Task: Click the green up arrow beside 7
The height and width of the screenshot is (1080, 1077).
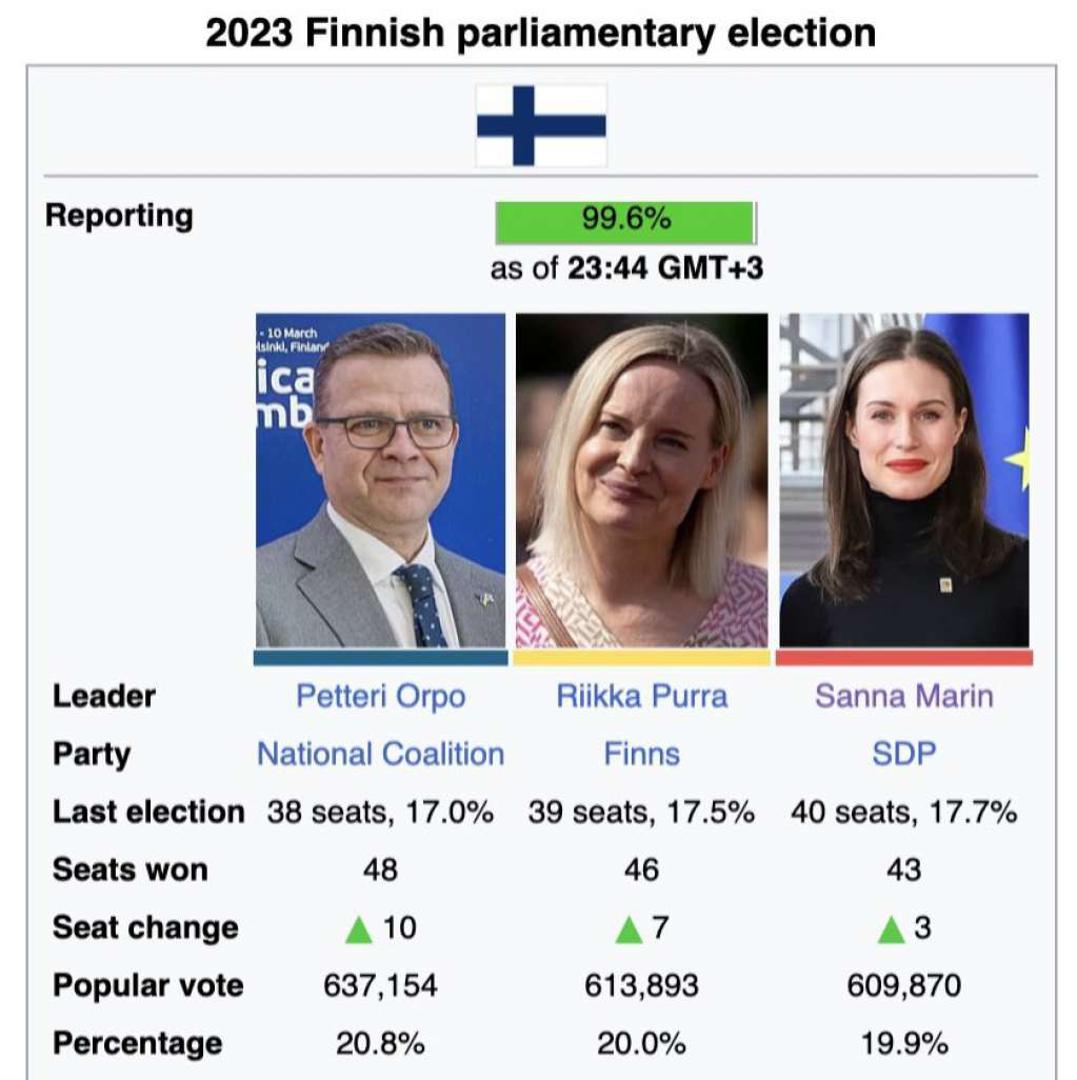Action: click(628, 930)
